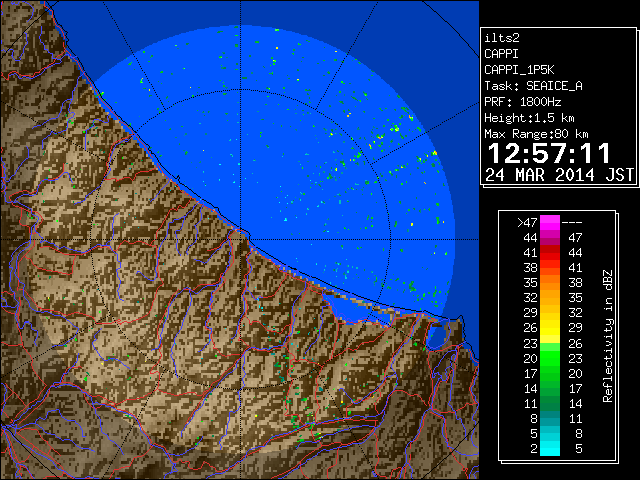Click the Task: SEAICE_A line
The image size is (640, 480).
click(533, 86)
